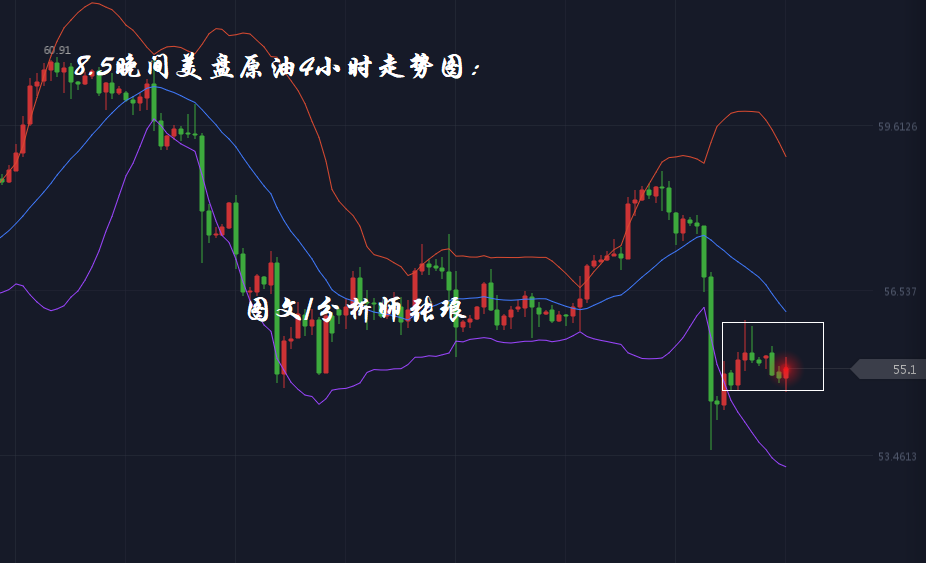Click the character 图 starting the watermark
This screenshot has width=926, height=563.
tap(259, 311)
